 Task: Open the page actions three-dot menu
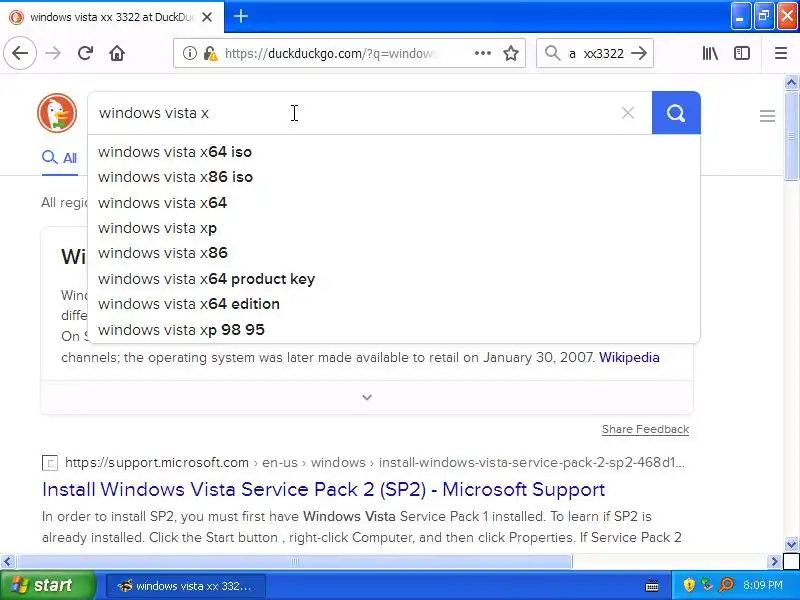(483, 53)
